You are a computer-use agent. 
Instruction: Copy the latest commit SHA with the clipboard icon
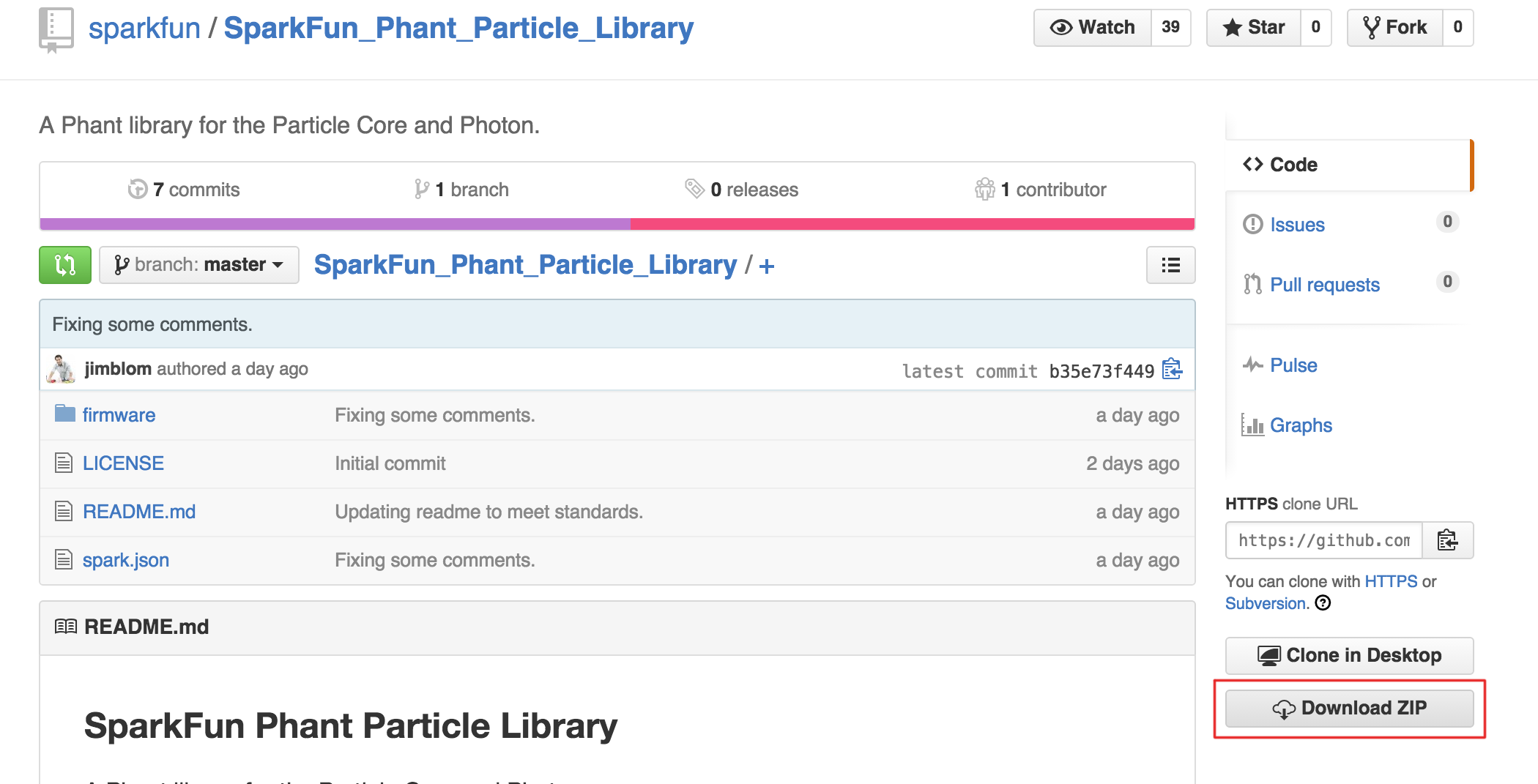pyautogui.click(x=1172, y=369)
